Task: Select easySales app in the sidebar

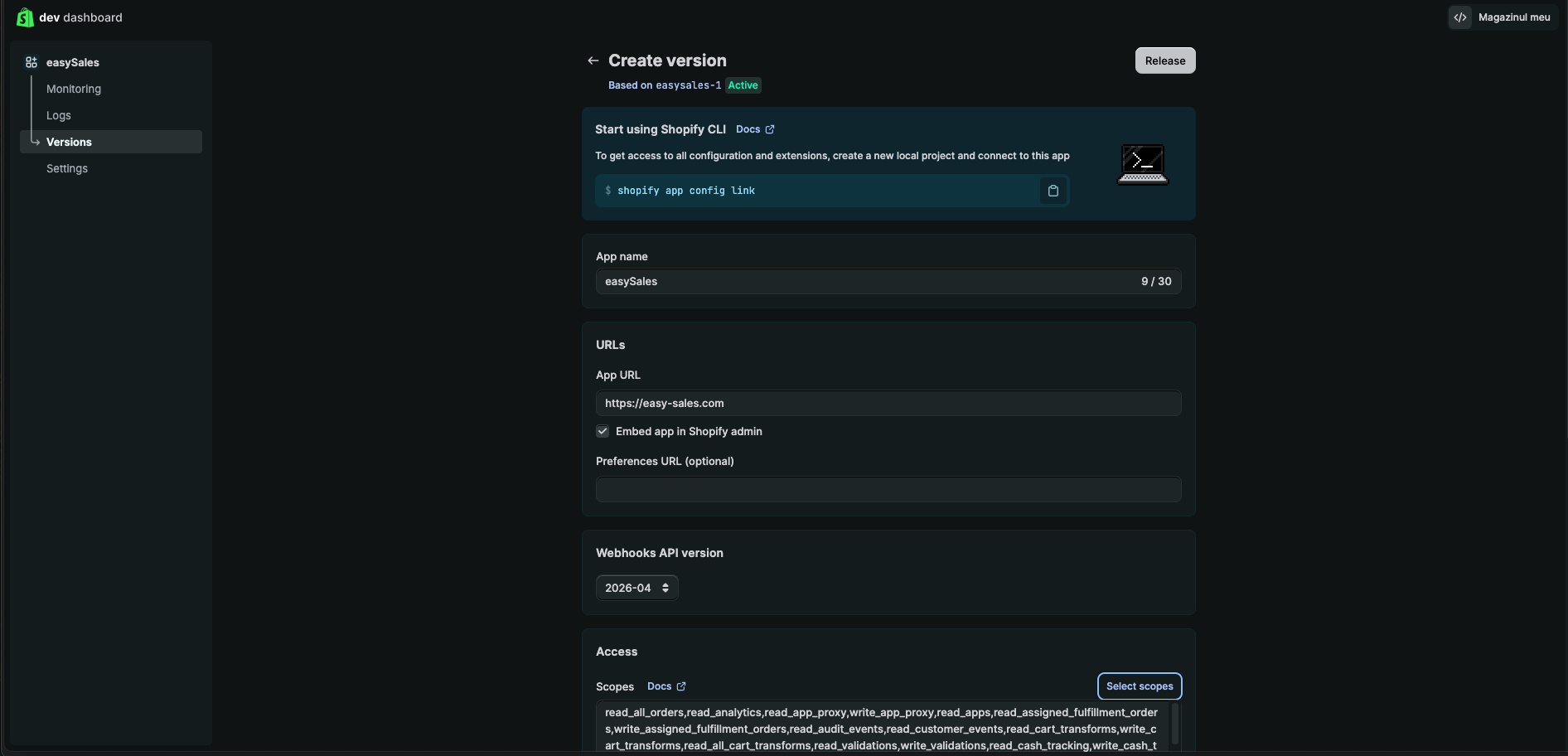Action: click(73, 62)
